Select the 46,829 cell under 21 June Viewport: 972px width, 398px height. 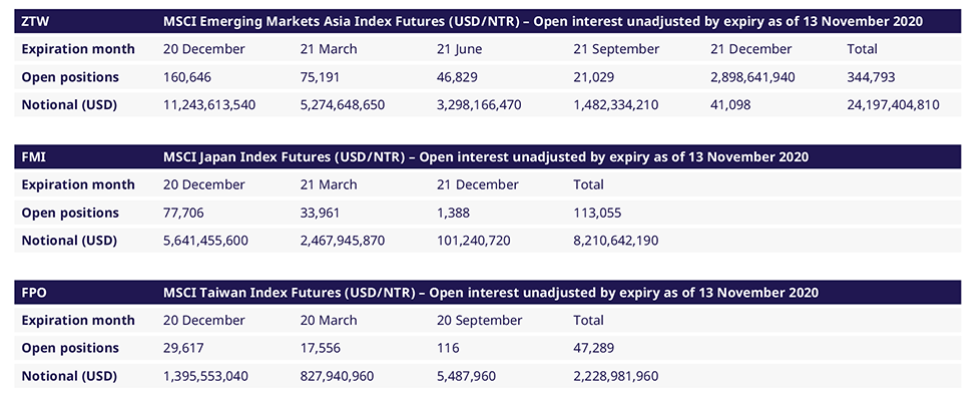[457, 77]
